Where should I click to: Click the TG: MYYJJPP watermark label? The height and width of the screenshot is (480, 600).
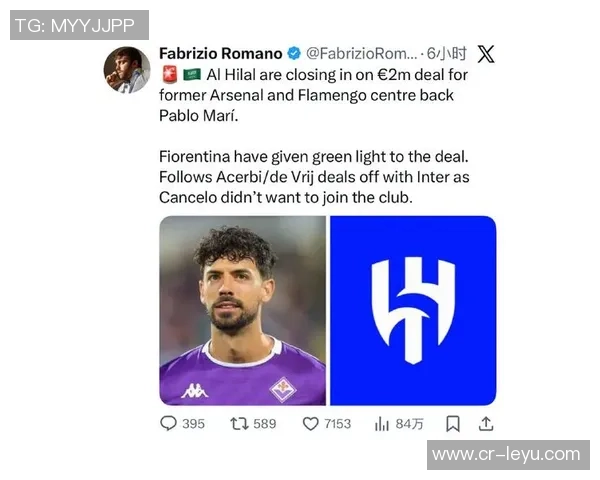coord(79,25)
